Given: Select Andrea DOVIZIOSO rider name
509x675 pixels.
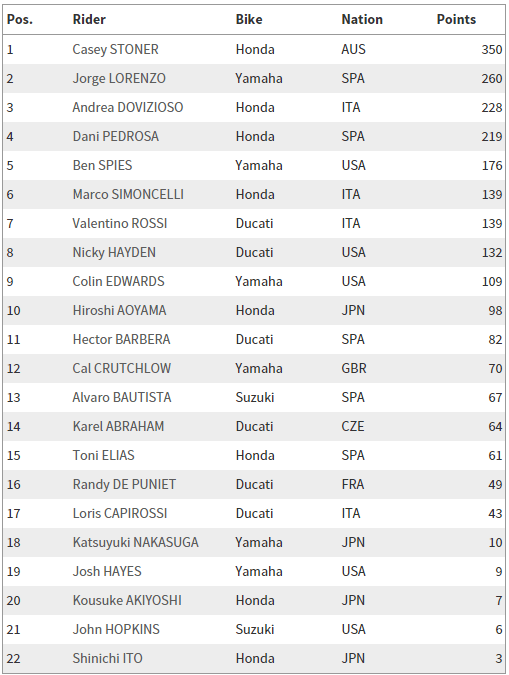Looking at the screenshot, I should tap(128, 107).
